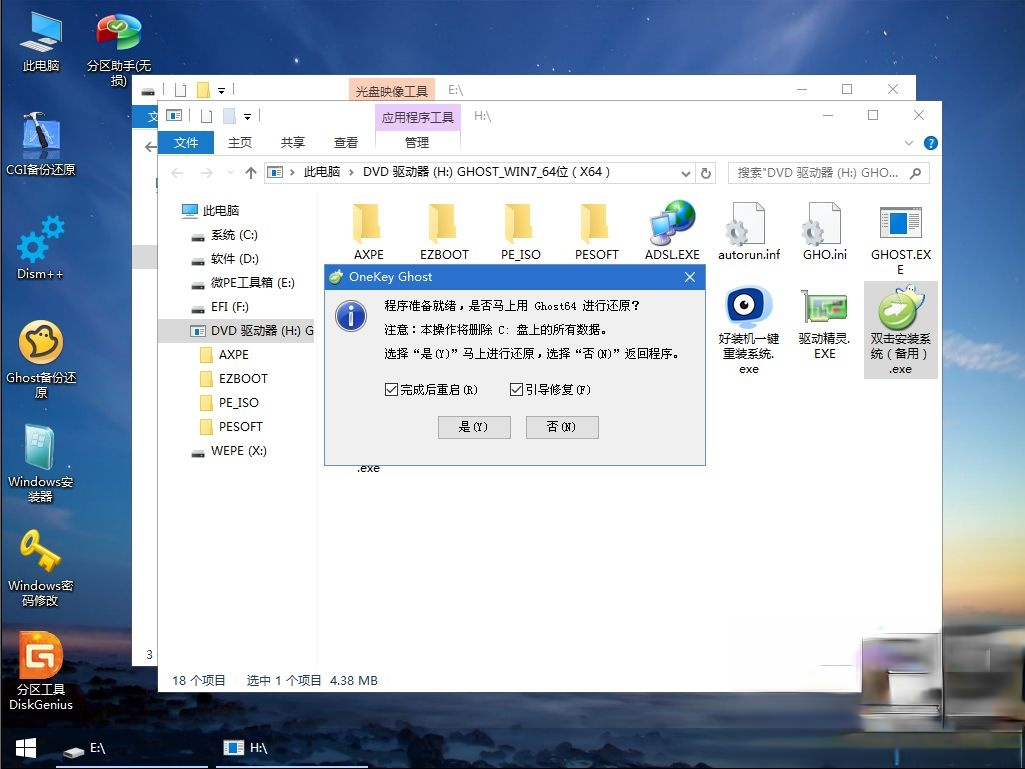Switch to the 查看 ribbon tab
This screenshot has height=769, width=1025.
(x=345, y=142)
